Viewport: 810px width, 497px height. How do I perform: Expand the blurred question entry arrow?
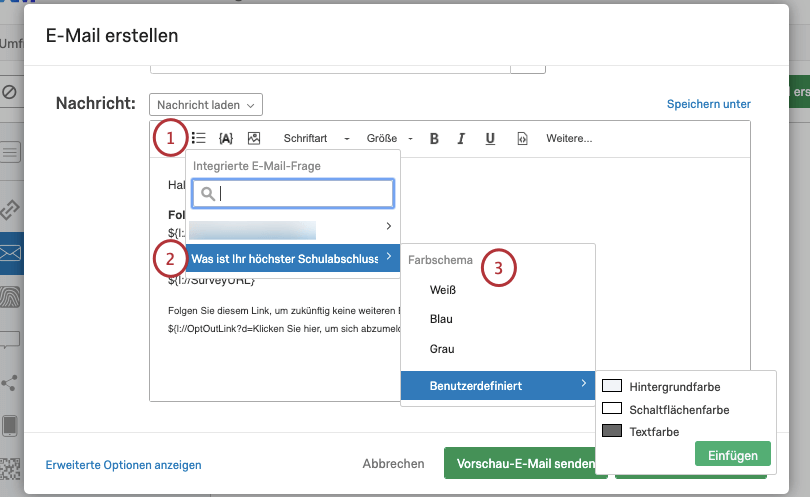click(x=388, y=226)
